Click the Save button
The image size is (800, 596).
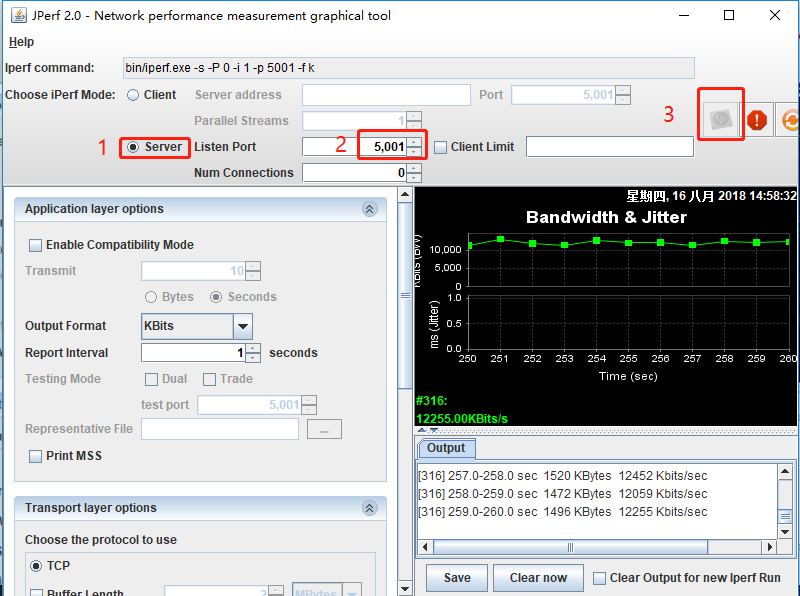(457, 578)
